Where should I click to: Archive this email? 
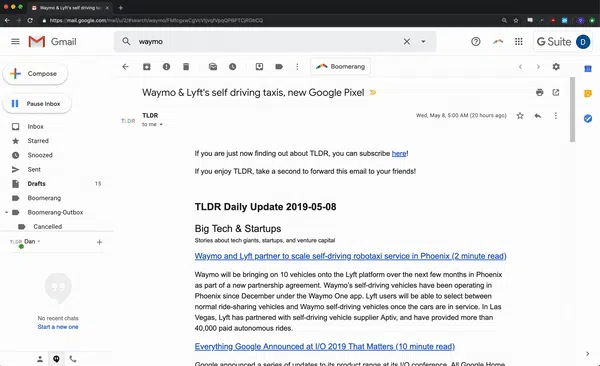[147, 67]
